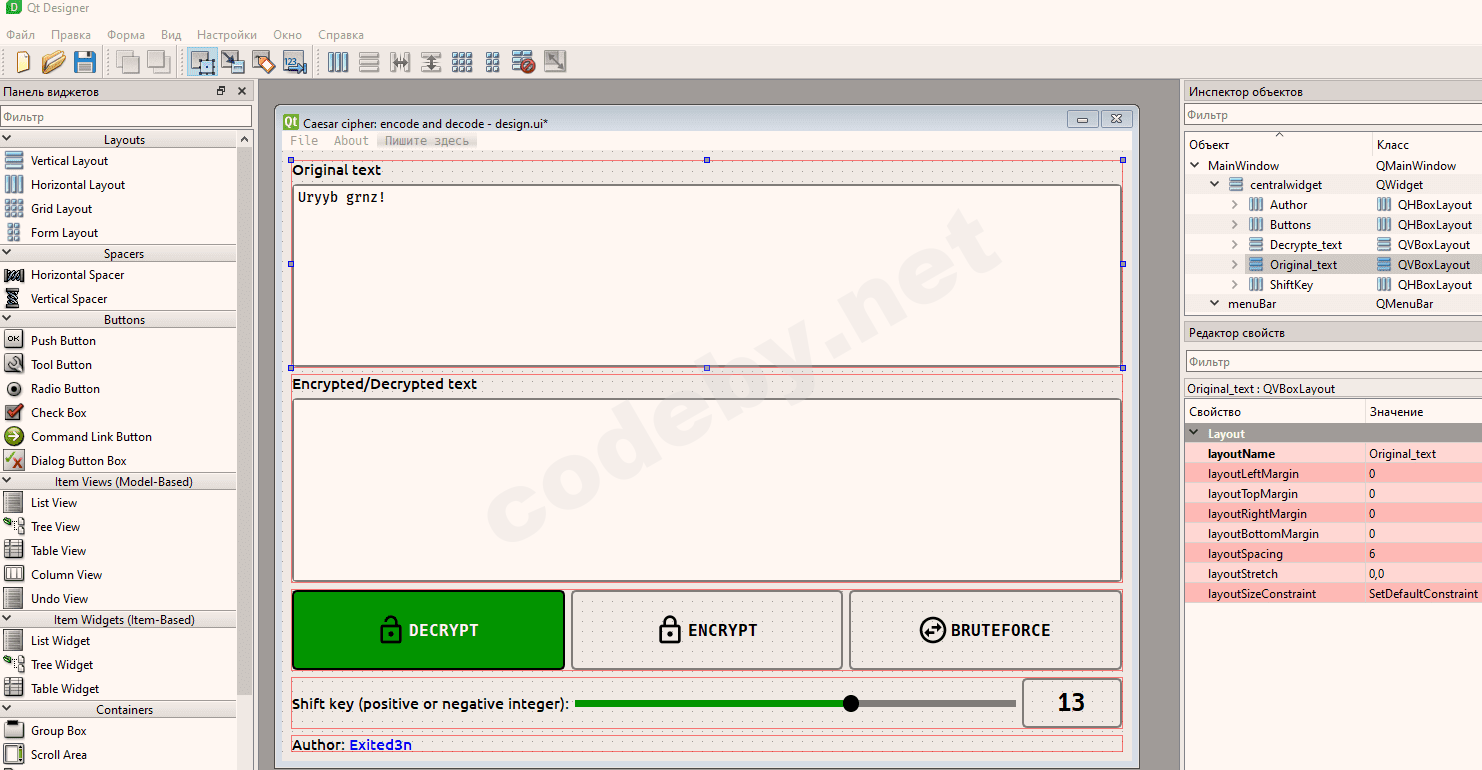Open the Справка menu
1482x770 pixels.
(341, 35)
